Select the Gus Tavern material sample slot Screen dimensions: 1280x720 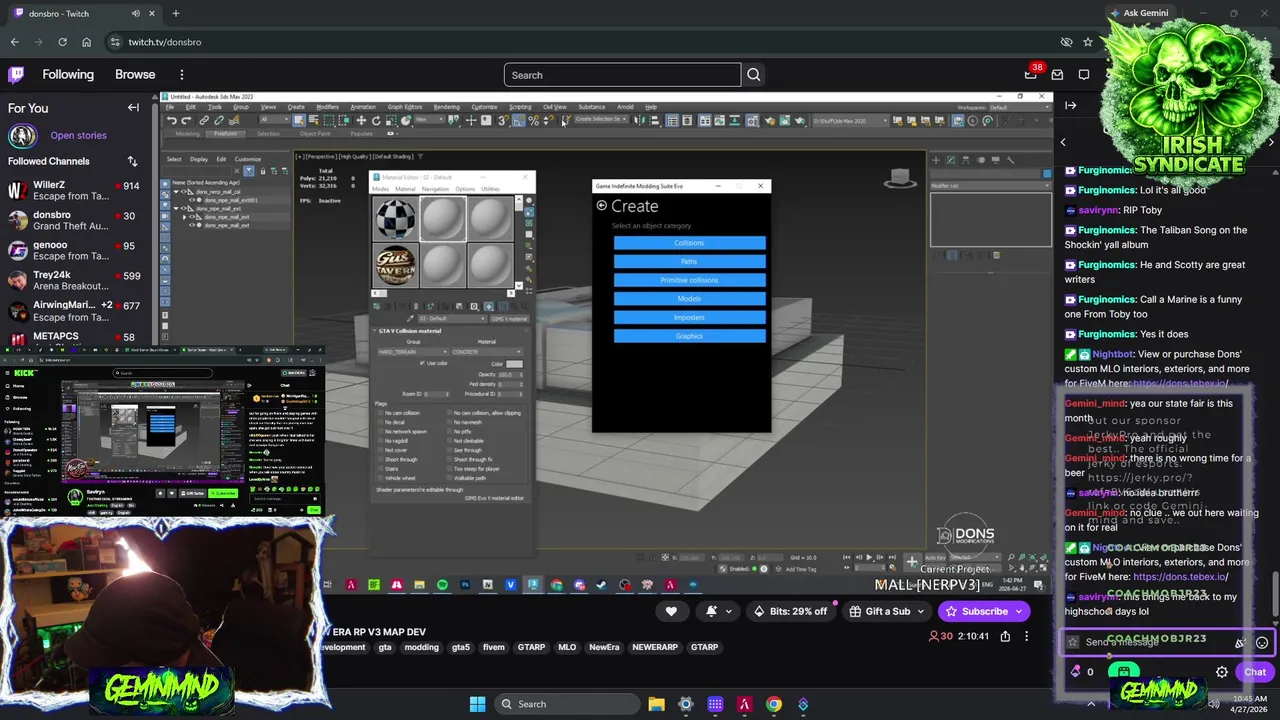396,266
